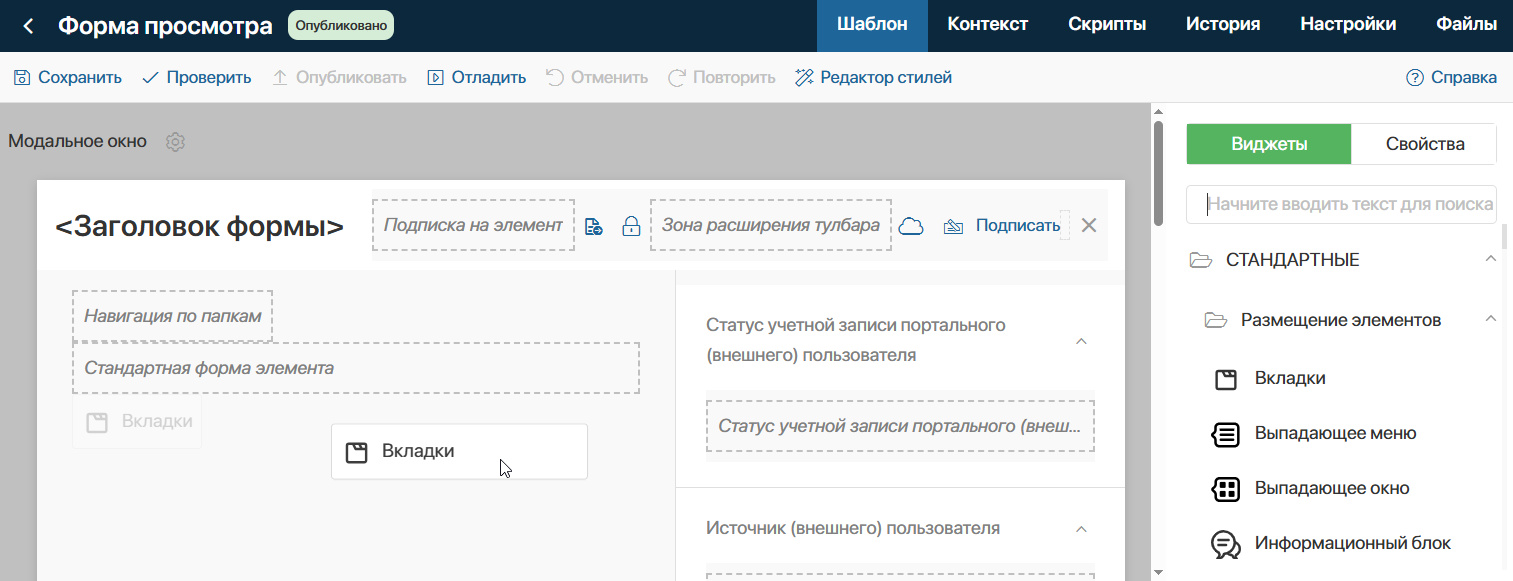Go back using the header arrow
This screenshot has height=581, width=1513.
28,26
